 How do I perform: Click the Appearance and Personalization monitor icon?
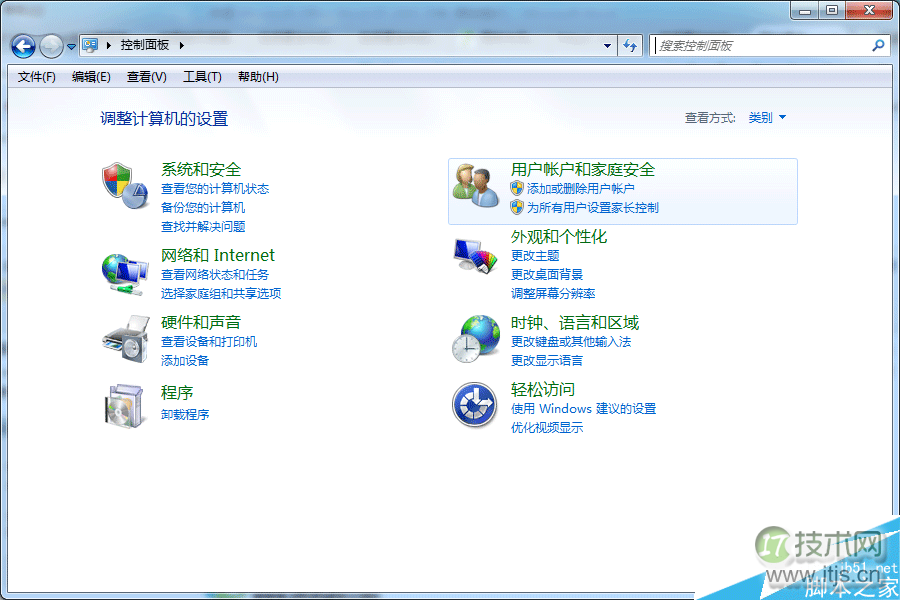[474, 255]
